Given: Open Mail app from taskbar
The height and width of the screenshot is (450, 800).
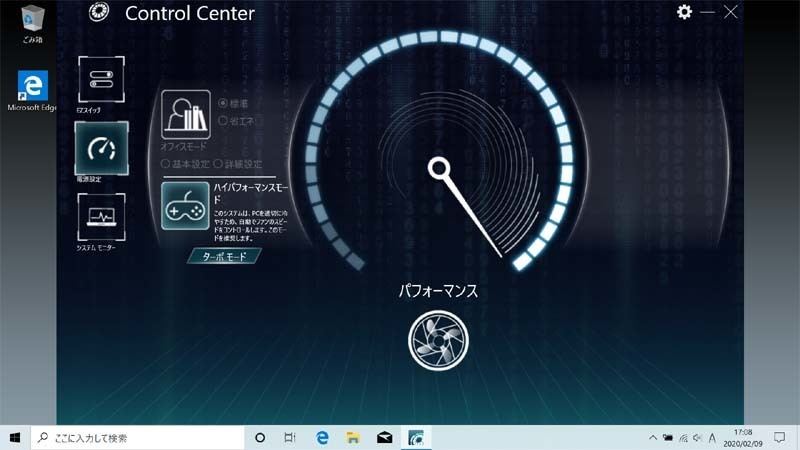Looking at the screenshot, I should pos(385,438).
